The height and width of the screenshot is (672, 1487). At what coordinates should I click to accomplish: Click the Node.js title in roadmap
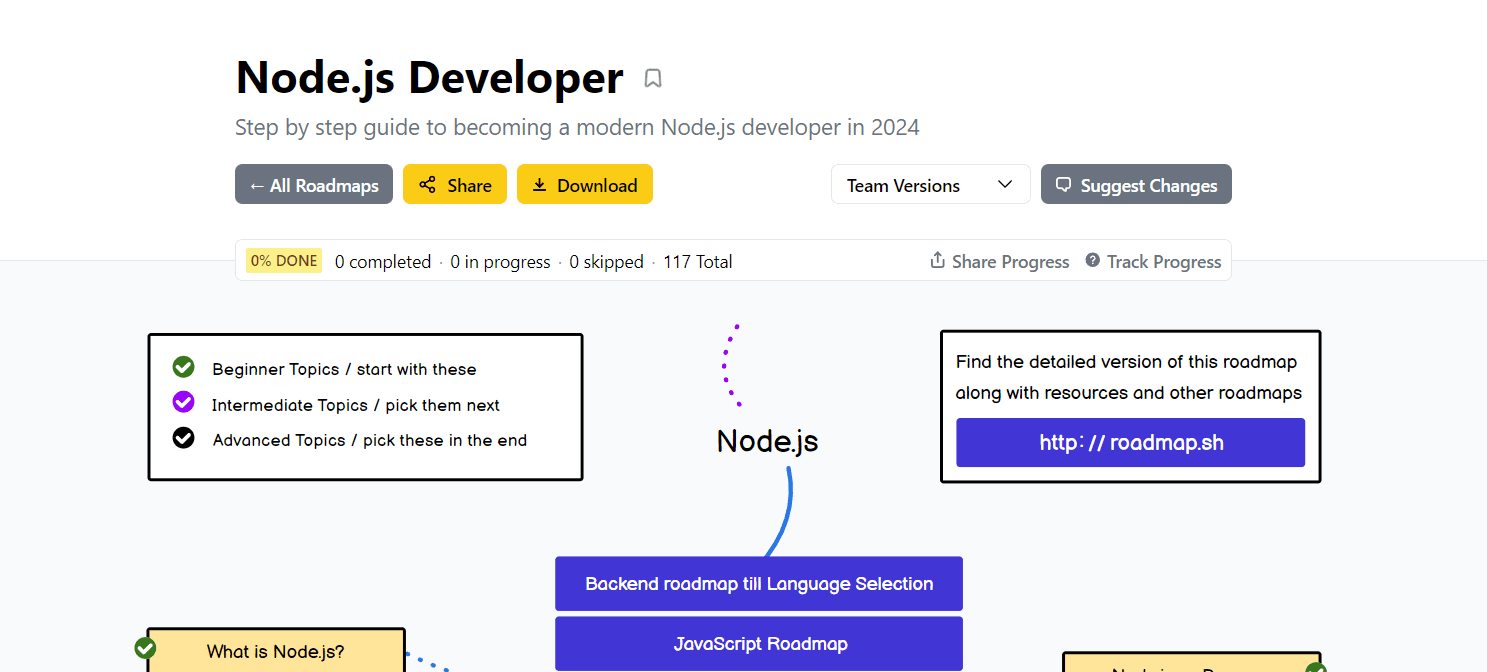coord(767,441)
